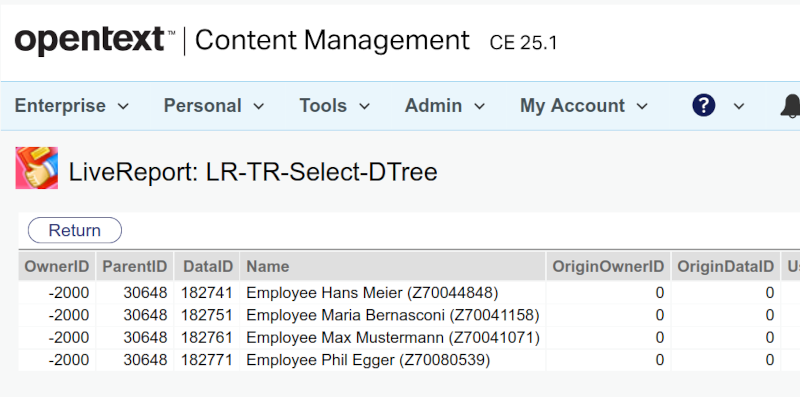Image resolution: width=800 pixels, height=397 pixels.
Task: Expand the chevron next to help icon
Action: [x=738, y=106]
